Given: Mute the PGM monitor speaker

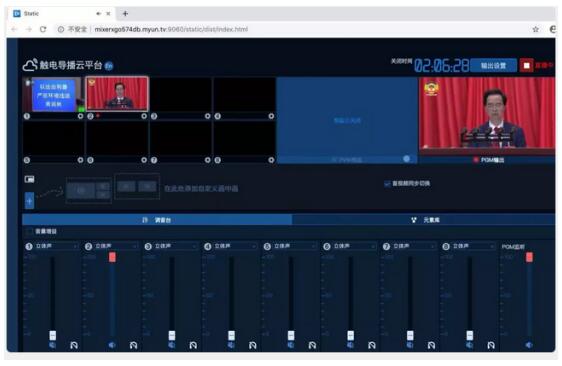Looking at the screenshot, I should pos(529,345).
